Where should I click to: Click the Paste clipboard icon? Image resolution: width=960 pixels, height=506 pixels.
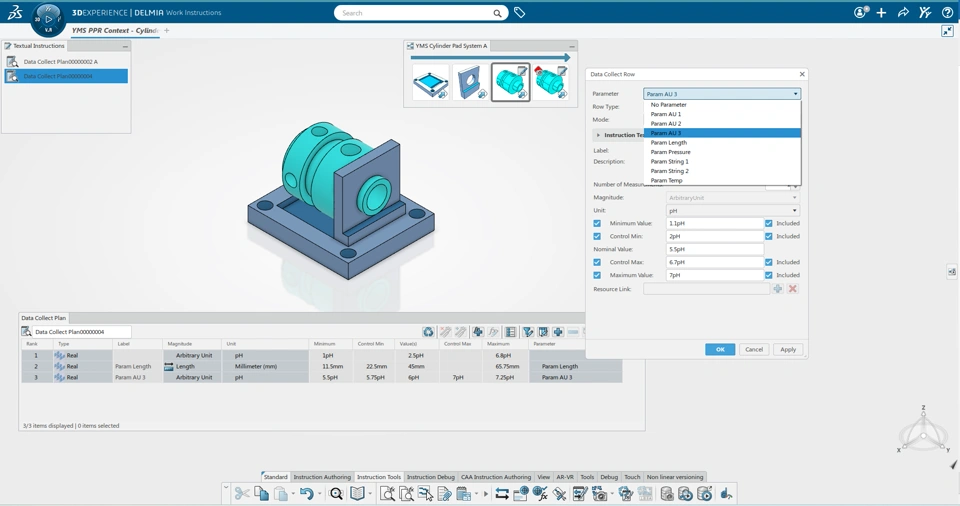[x=281, y=493]
